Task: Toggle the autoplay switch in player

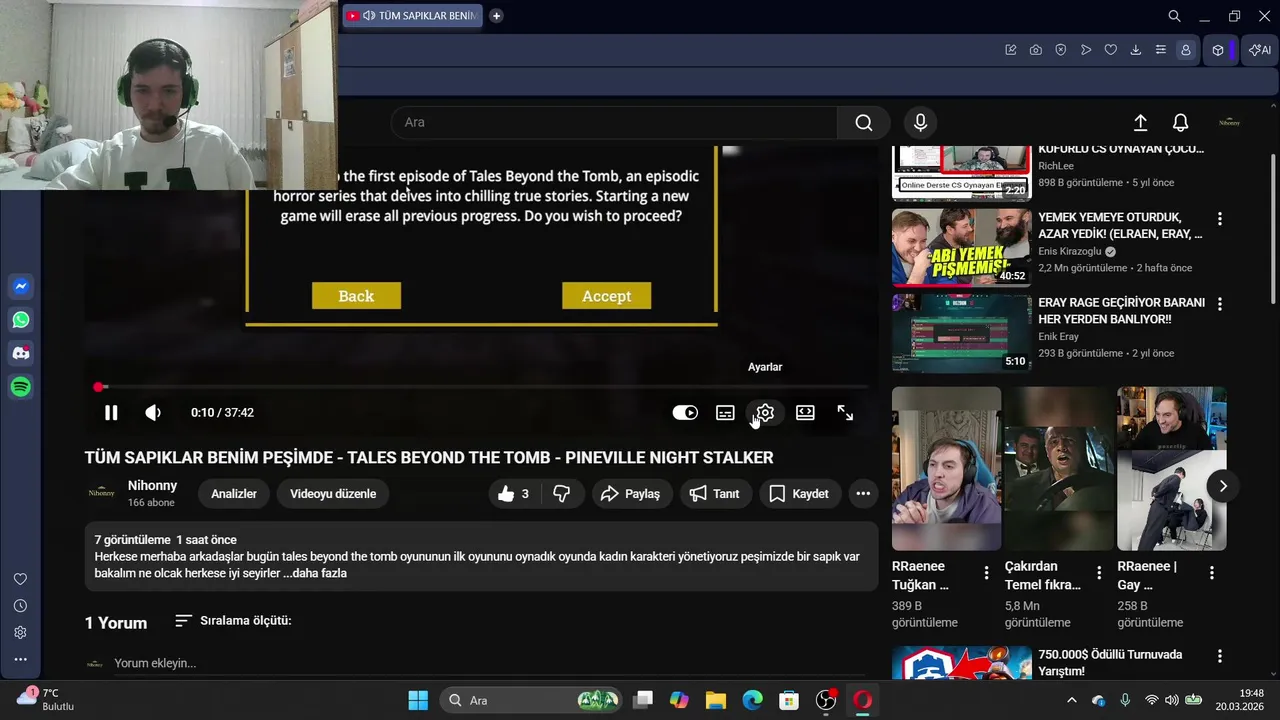Action: [685, 413]
